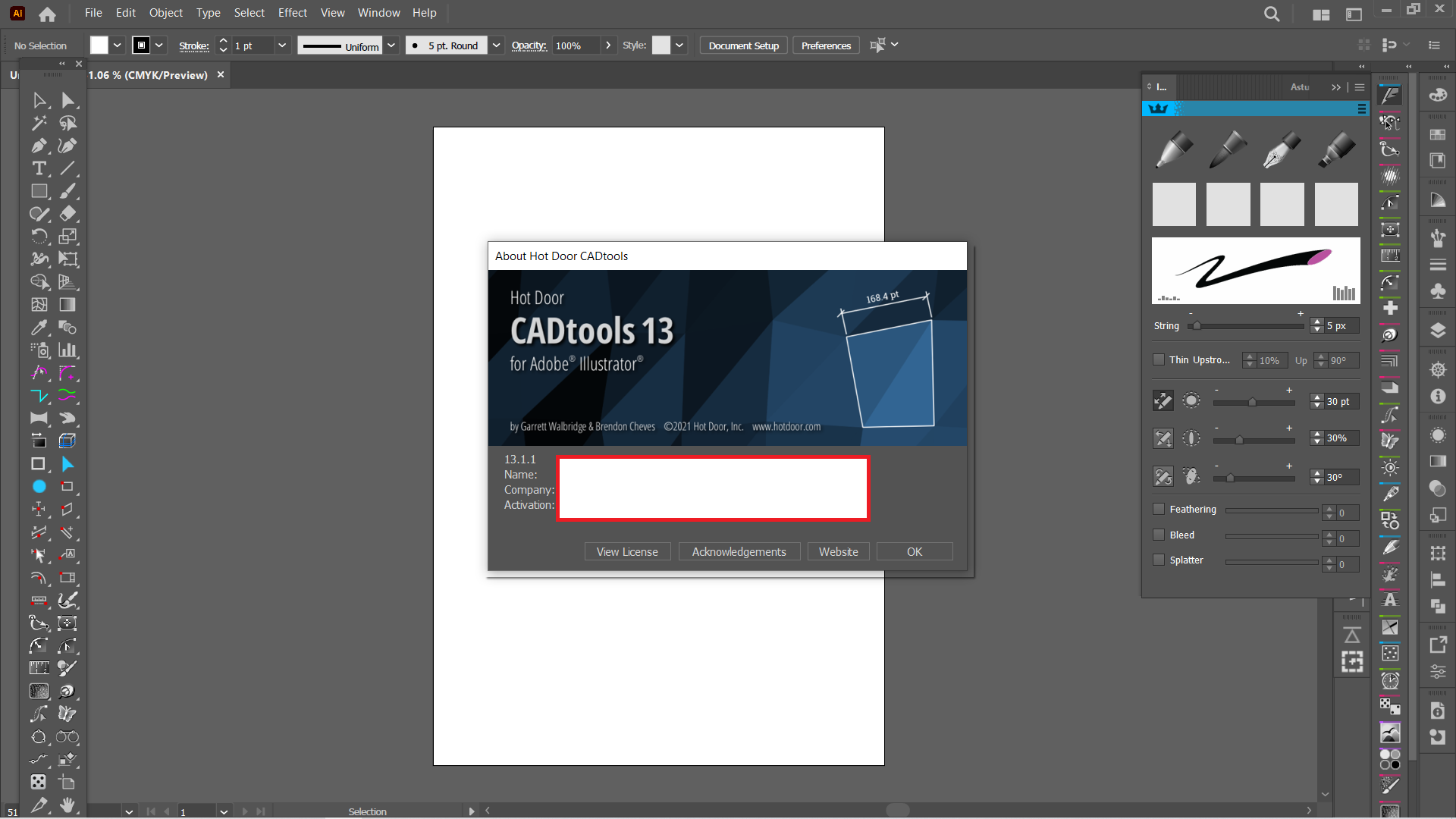The image size is (1456, 819).
Task: Select the Magic Wand tool
Action: pos(39,123)
